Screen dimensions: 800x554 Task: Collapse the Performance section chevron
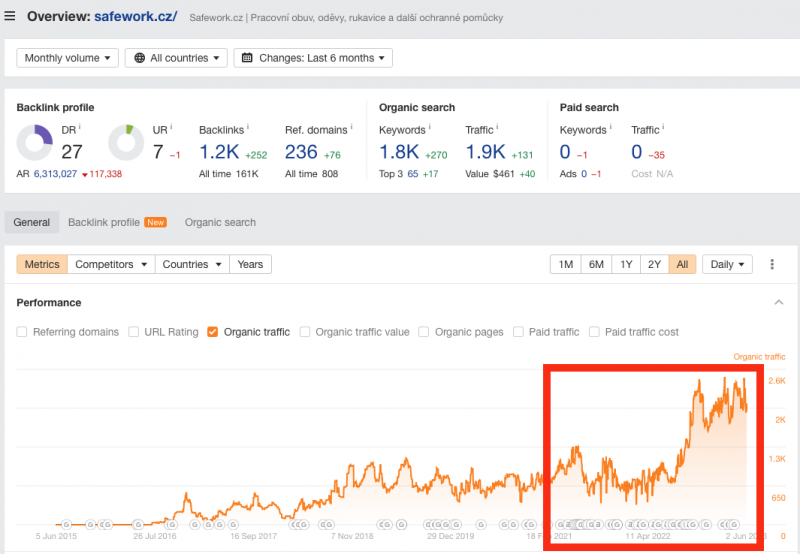pos(779,303)
